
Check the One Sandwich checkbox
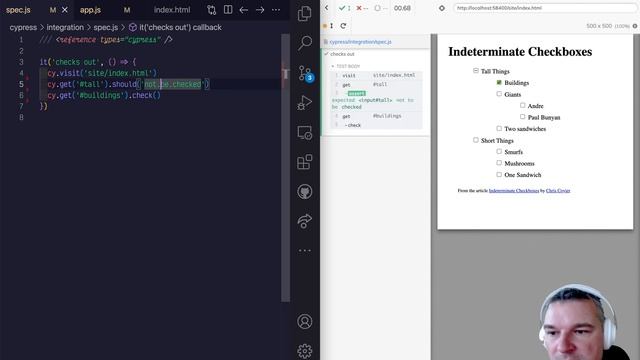[x=499, y=174]
